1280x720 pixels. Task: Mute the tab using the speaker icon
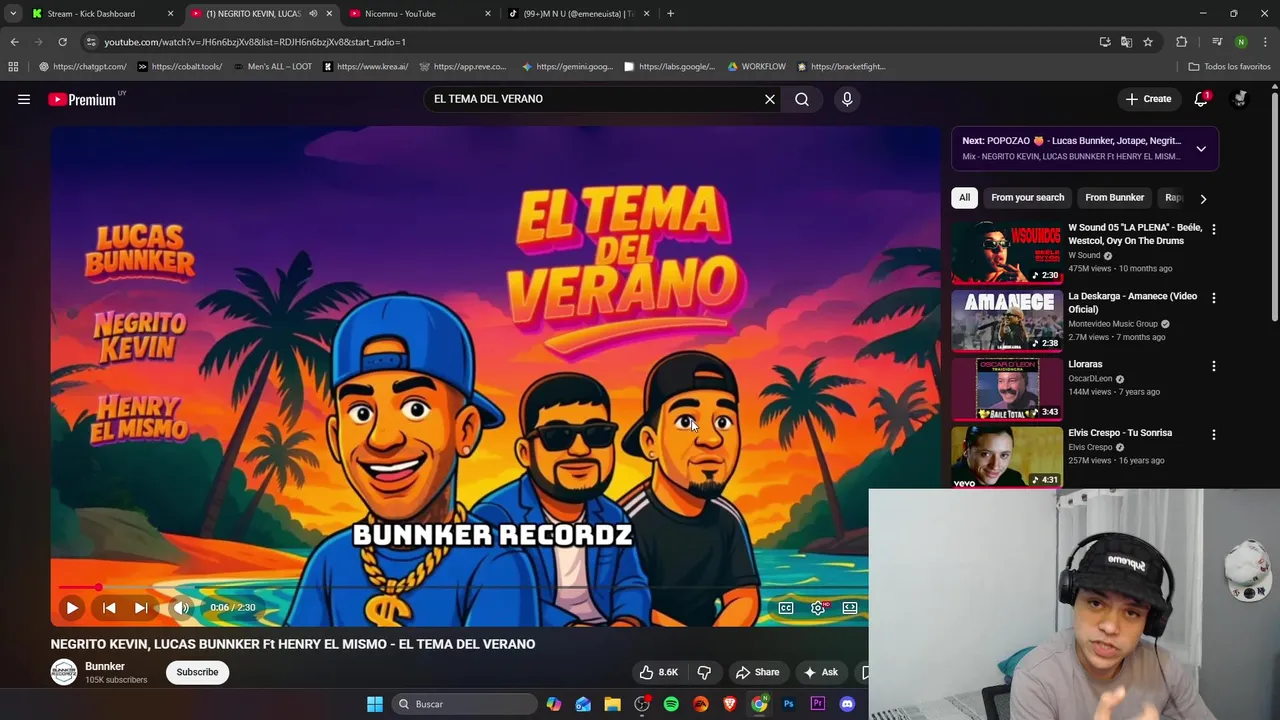[313, 14]
